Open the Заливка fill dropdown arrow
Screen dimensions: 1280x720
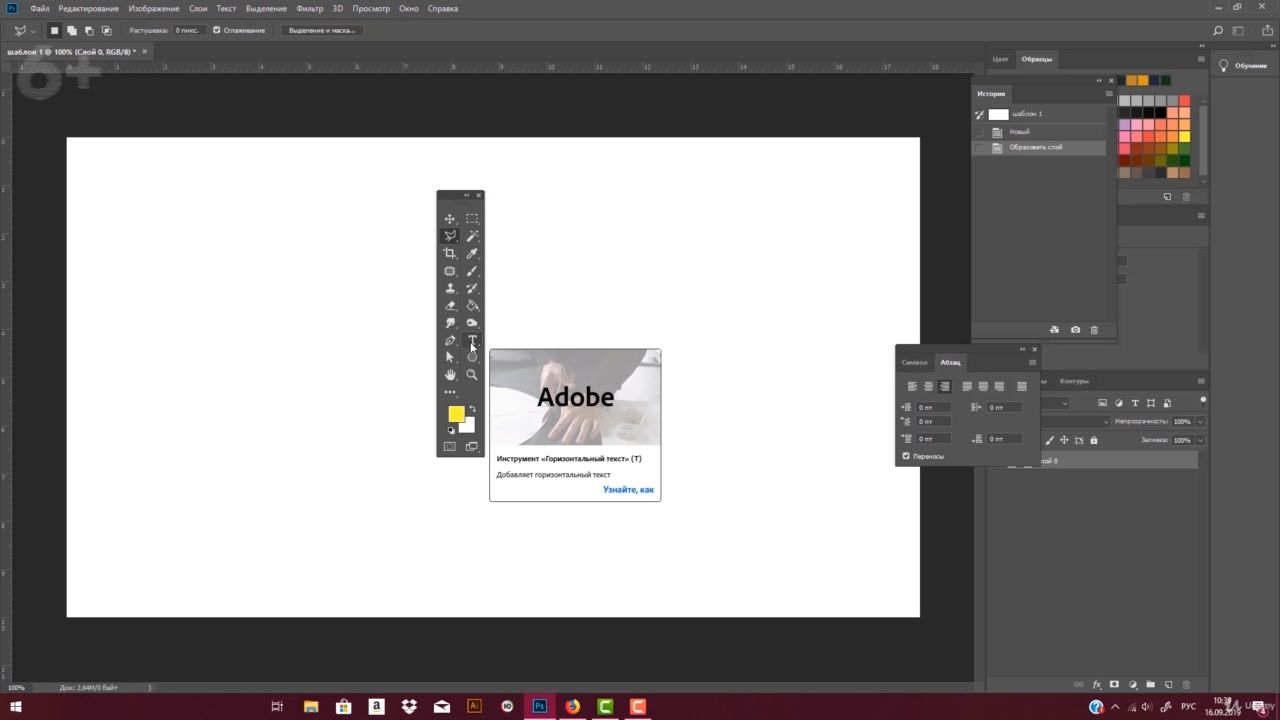point(1200,440)
